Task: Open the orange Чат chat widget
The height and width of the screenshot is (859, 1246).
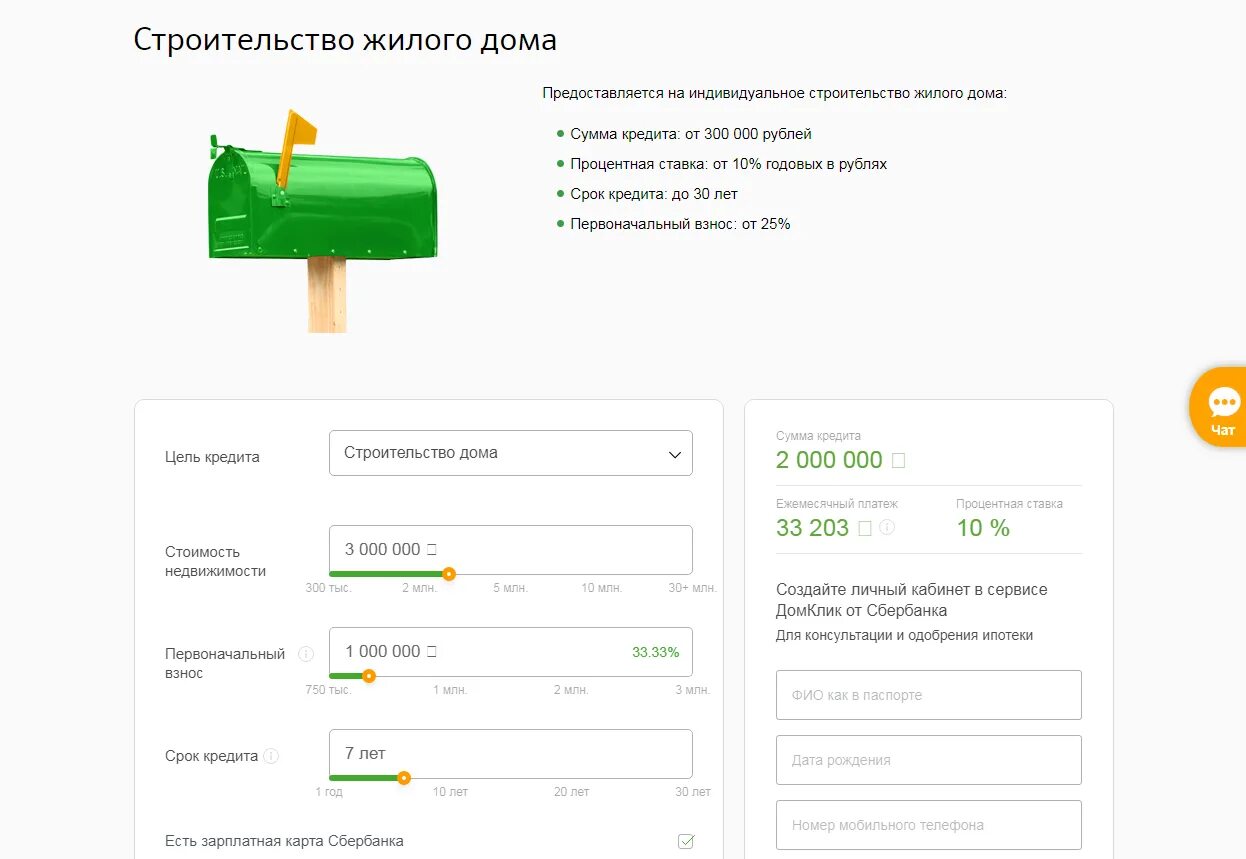Action: 1220,408
